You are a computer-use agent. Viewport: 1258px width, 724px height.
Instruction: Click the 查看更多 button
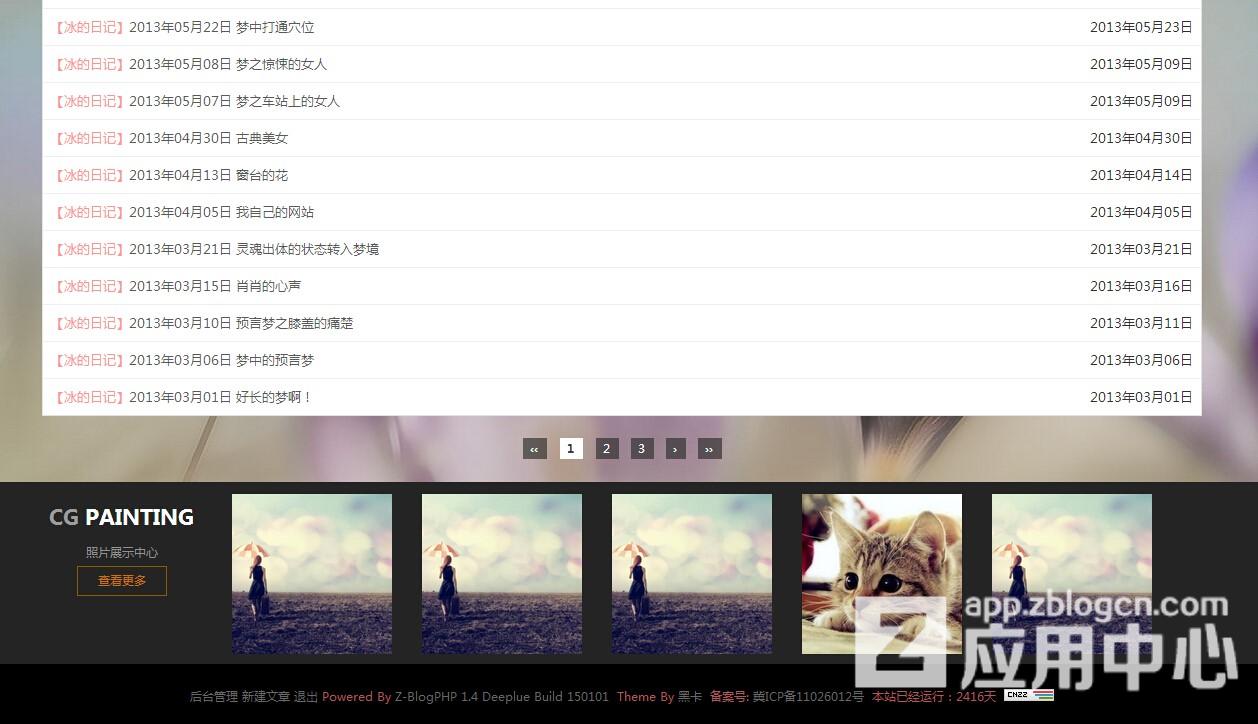click(122, 581)
